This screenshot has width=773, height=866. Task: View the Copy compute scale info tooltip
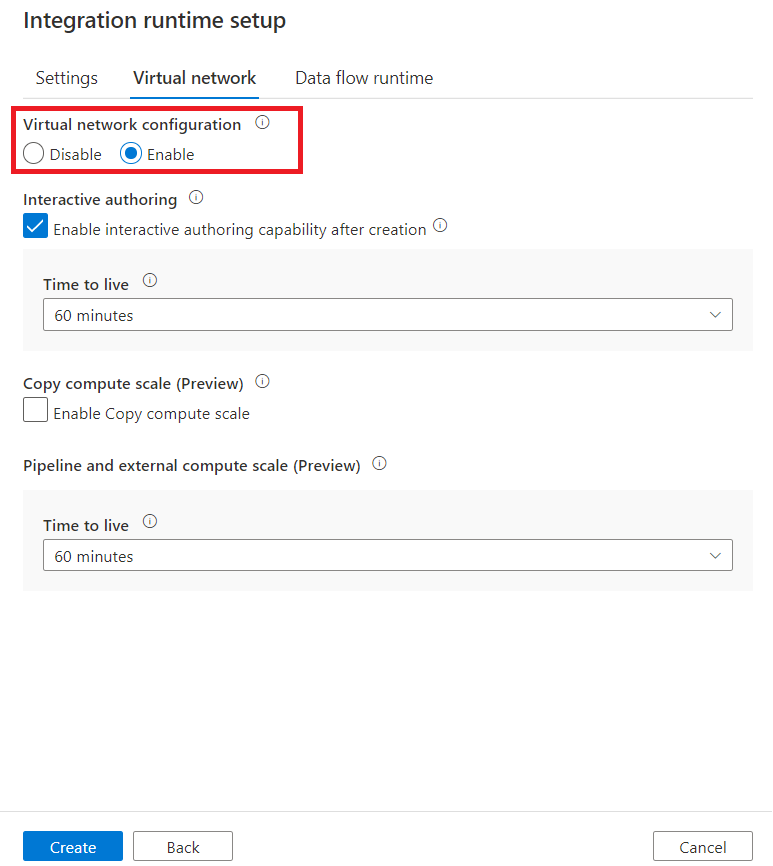pyautogui.click(x=262, y=381)
